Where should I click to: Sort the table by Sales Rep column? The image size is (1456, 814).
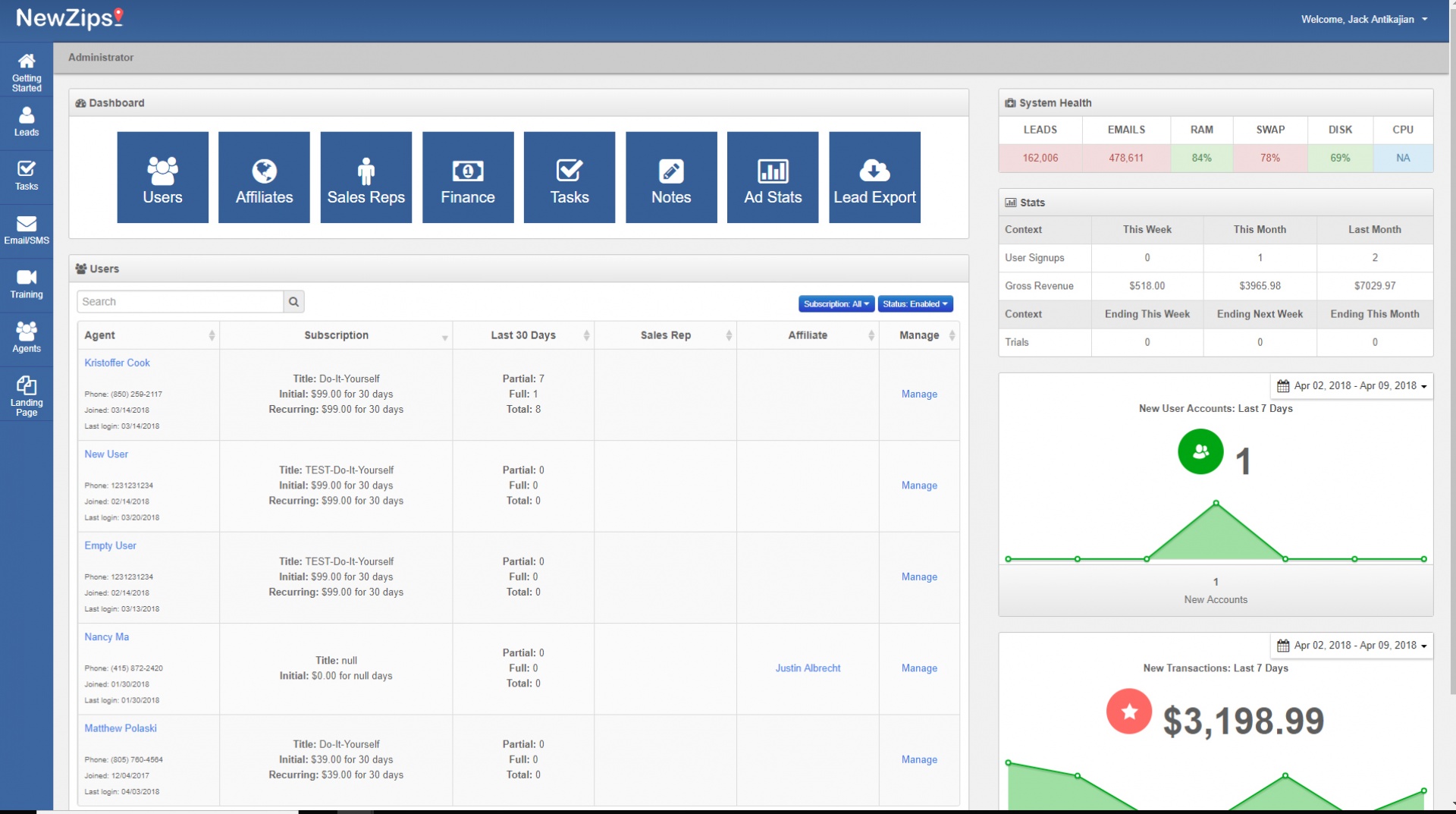pyautogui.click(x=665, y=335)
